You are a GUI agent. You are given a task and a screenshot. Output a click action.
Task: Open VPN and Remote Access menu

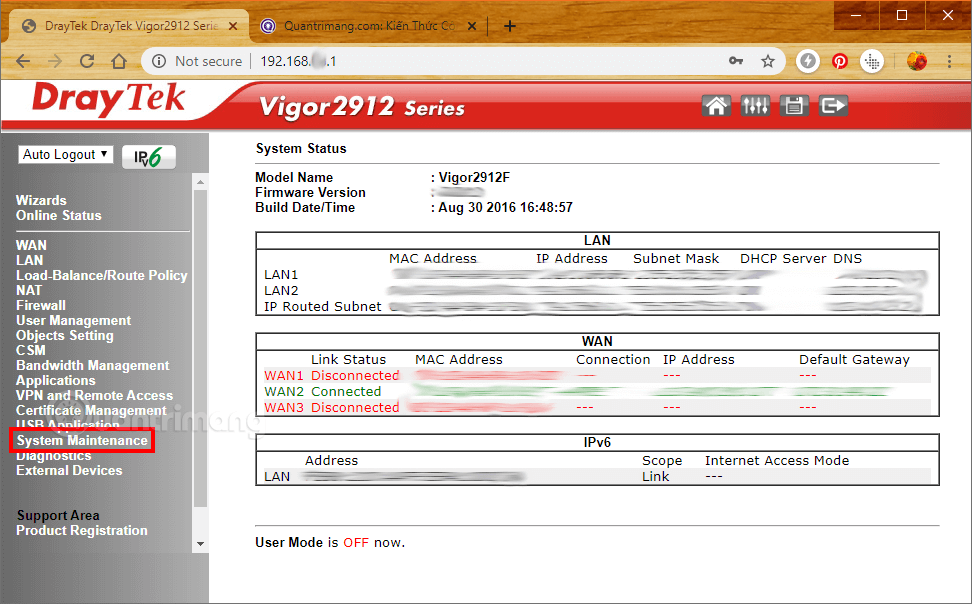[x=95, y=396]
